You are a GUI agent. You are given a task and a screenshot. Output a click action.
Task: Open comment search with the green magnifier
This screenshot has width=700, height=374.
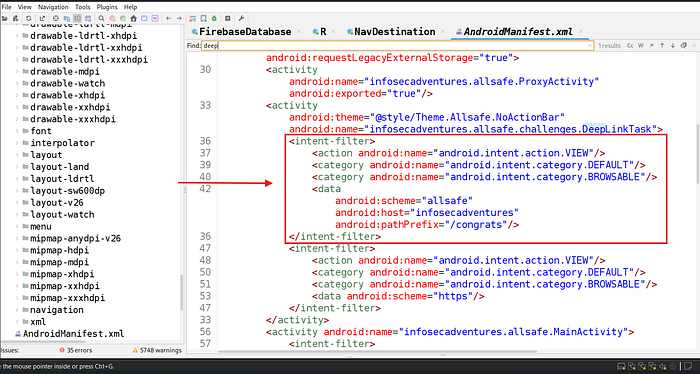(123, 18)
